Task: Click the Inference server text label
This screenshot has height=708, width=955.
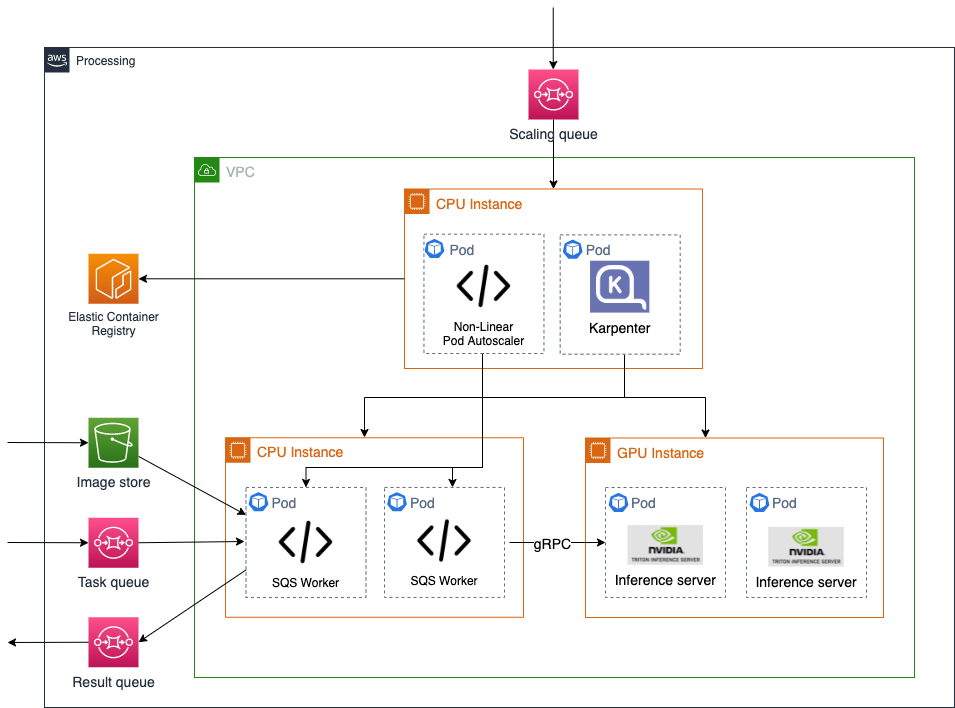Action: coord(664,580)
